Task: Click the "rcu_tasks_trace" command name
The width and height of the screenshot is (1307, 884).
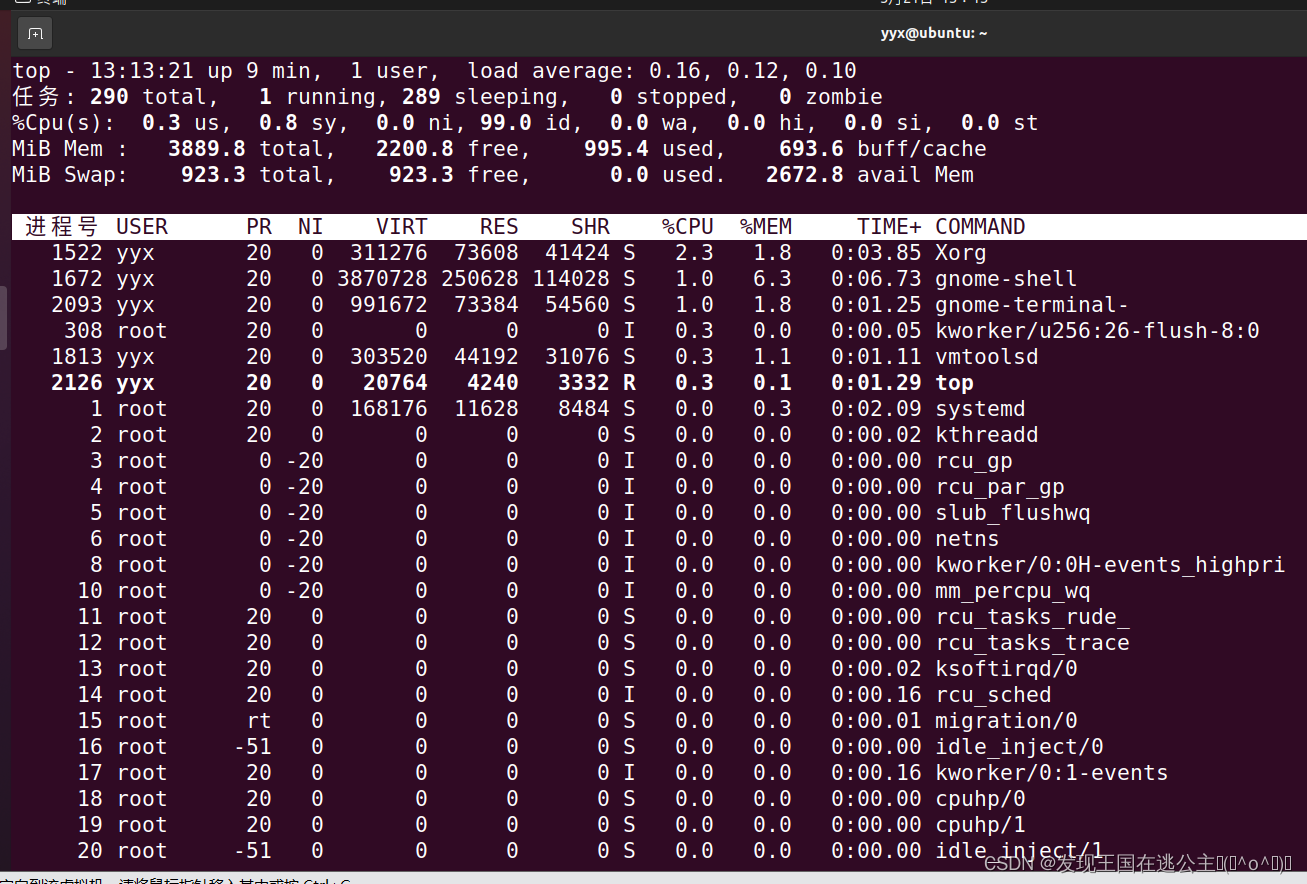Action: coord(1032,643)
